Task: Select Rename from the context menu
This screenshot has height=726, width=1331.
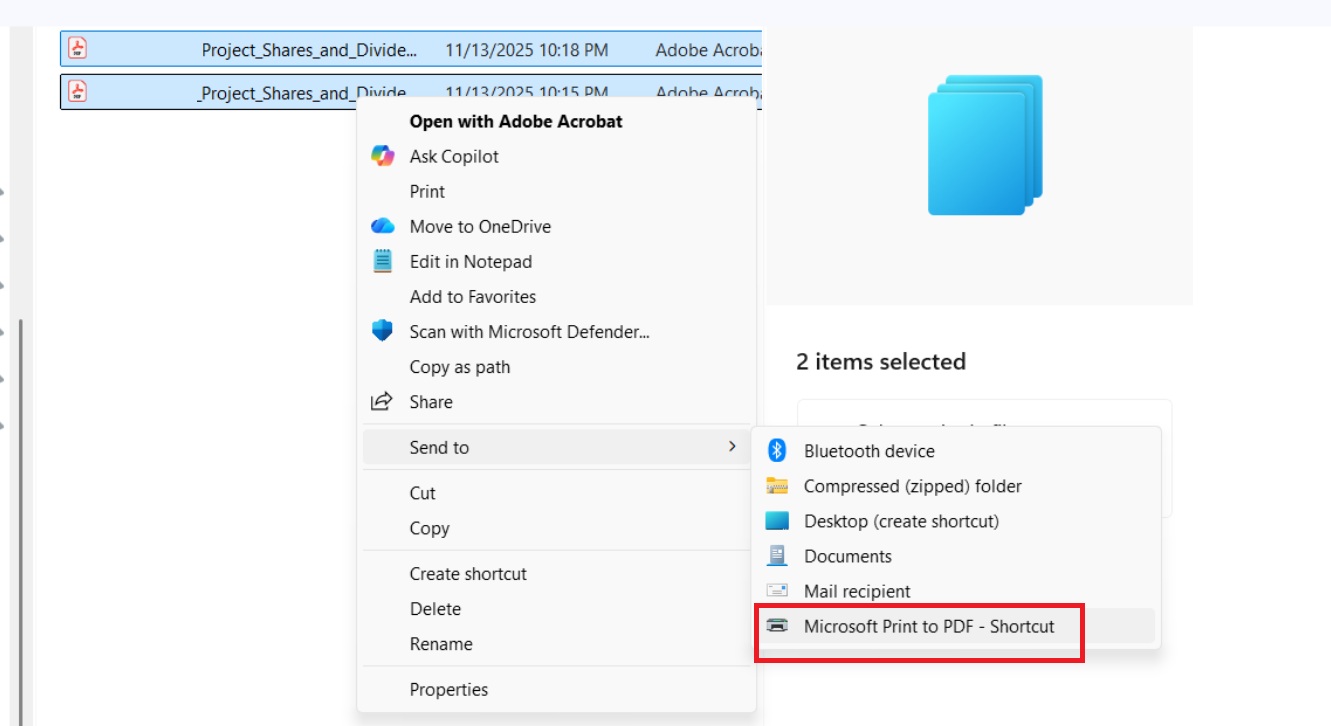Action: [x=441, y=644]
